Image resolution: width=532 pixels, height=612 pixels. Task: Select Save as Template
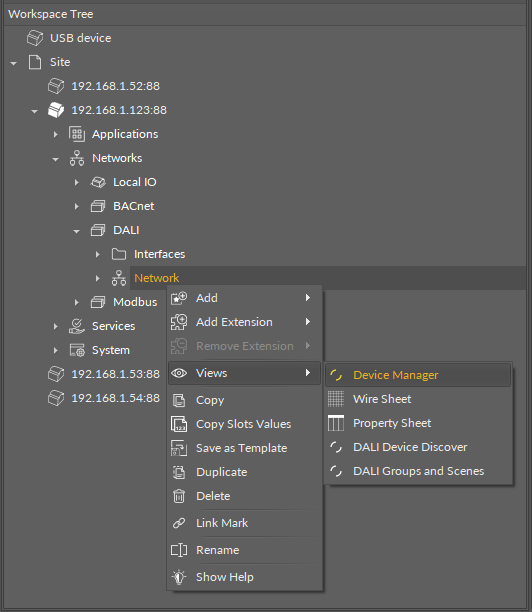point(245,448)
